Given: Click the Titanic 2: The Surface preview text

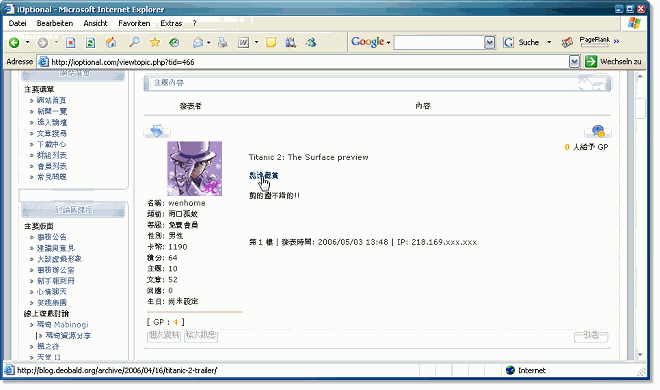Looking at the screenshot, I should (x=309, y=157).
